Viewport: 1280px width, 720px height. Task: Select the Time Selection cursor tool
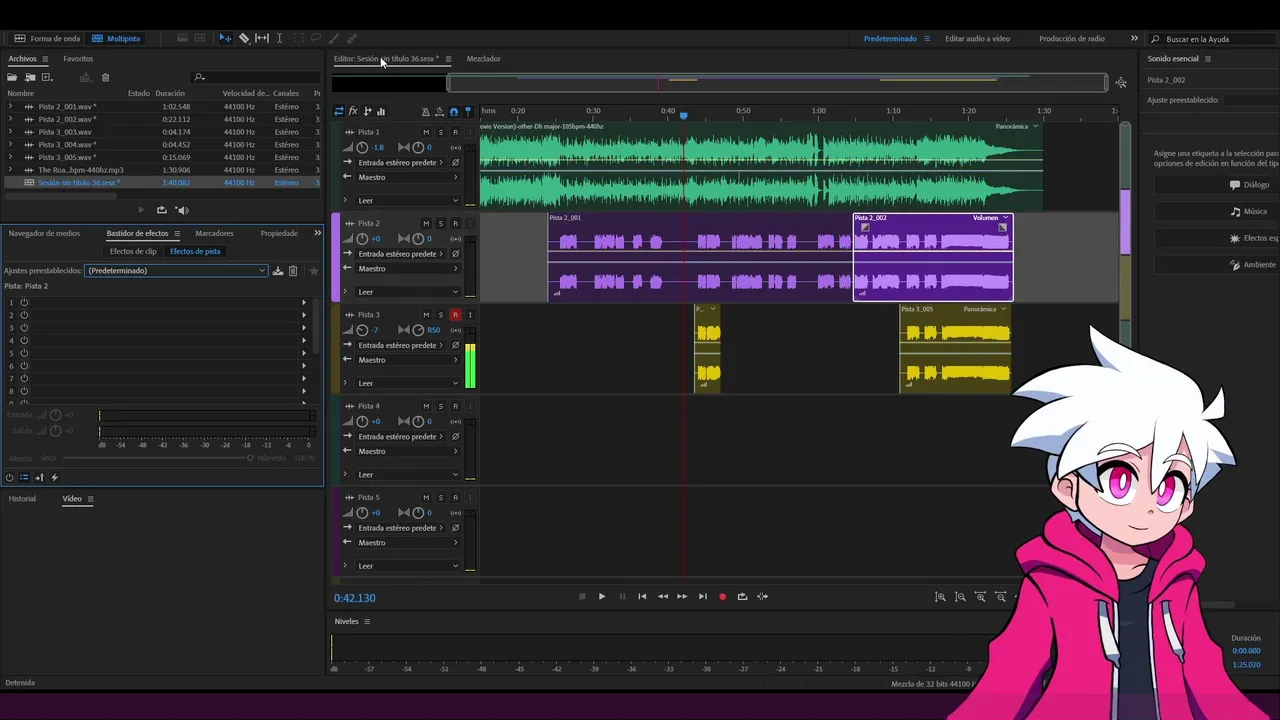(279, 38)
